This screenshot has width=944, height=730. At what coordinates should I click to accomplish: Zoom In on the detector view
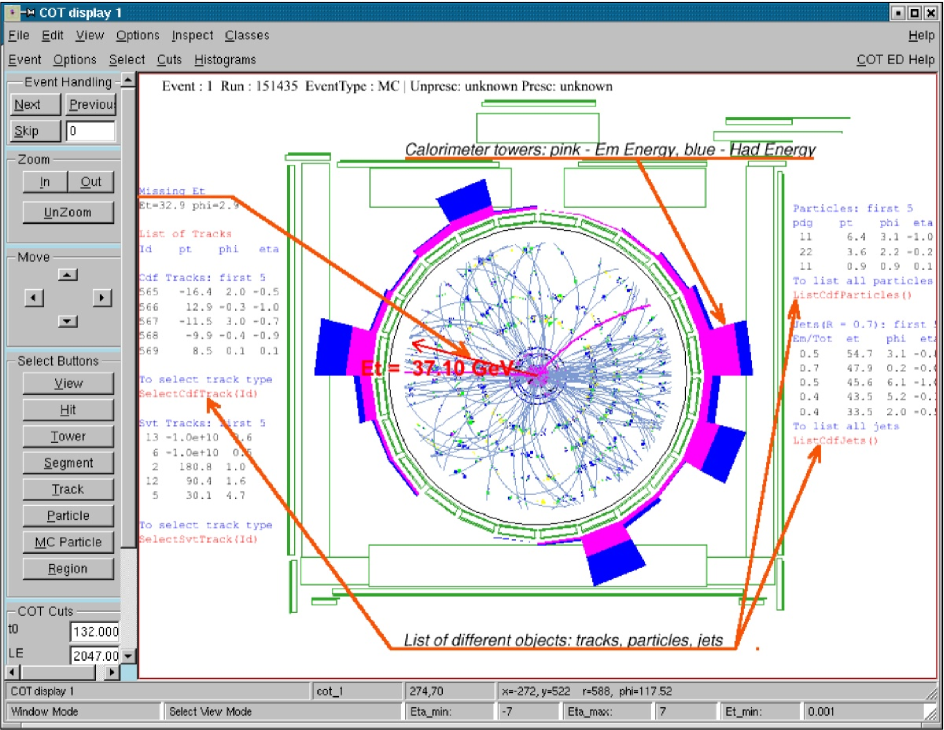tap(45, 182)
